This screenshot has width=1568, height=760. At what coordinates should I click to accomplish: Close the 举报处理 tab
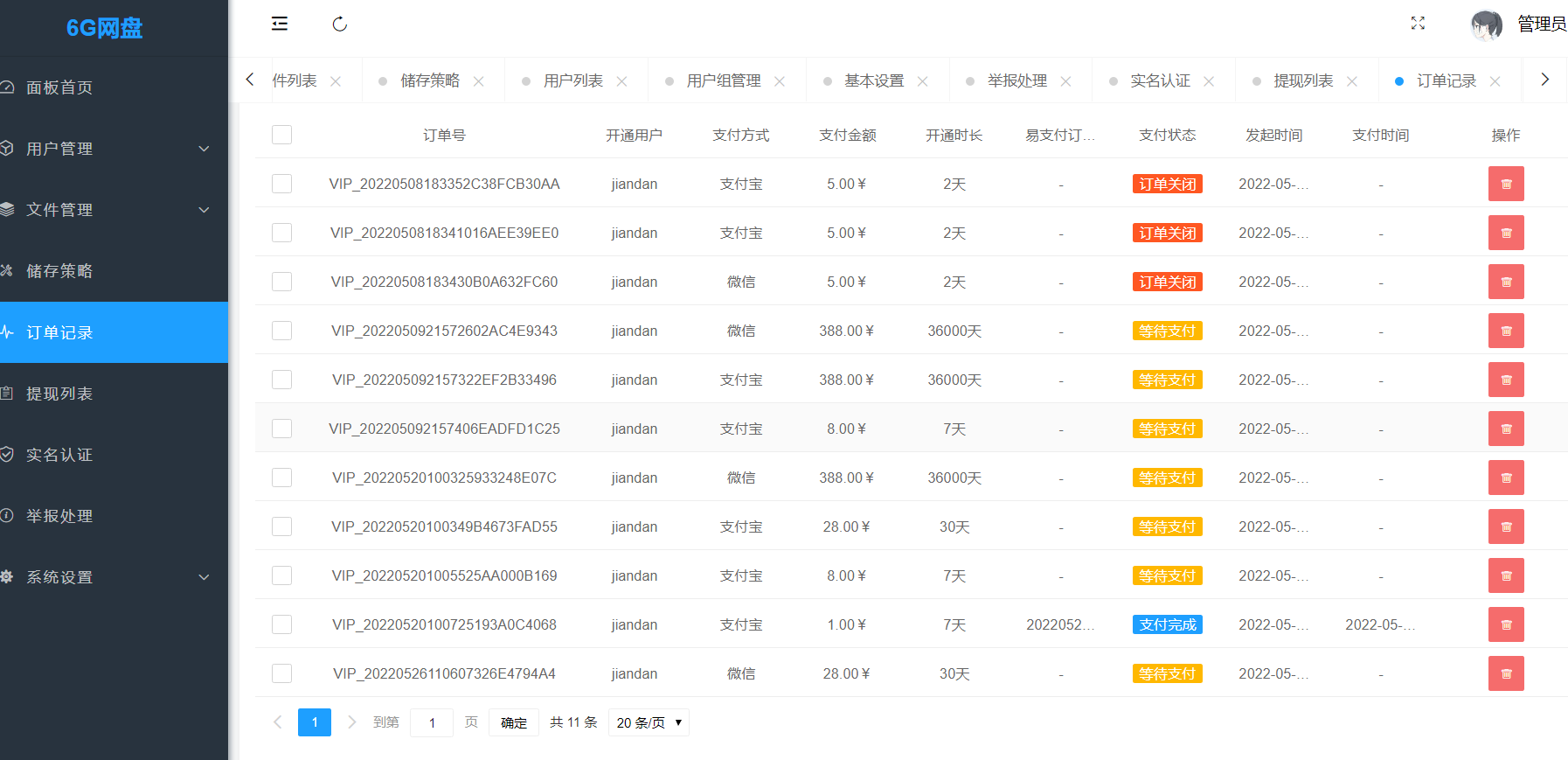click(1065, 81)
